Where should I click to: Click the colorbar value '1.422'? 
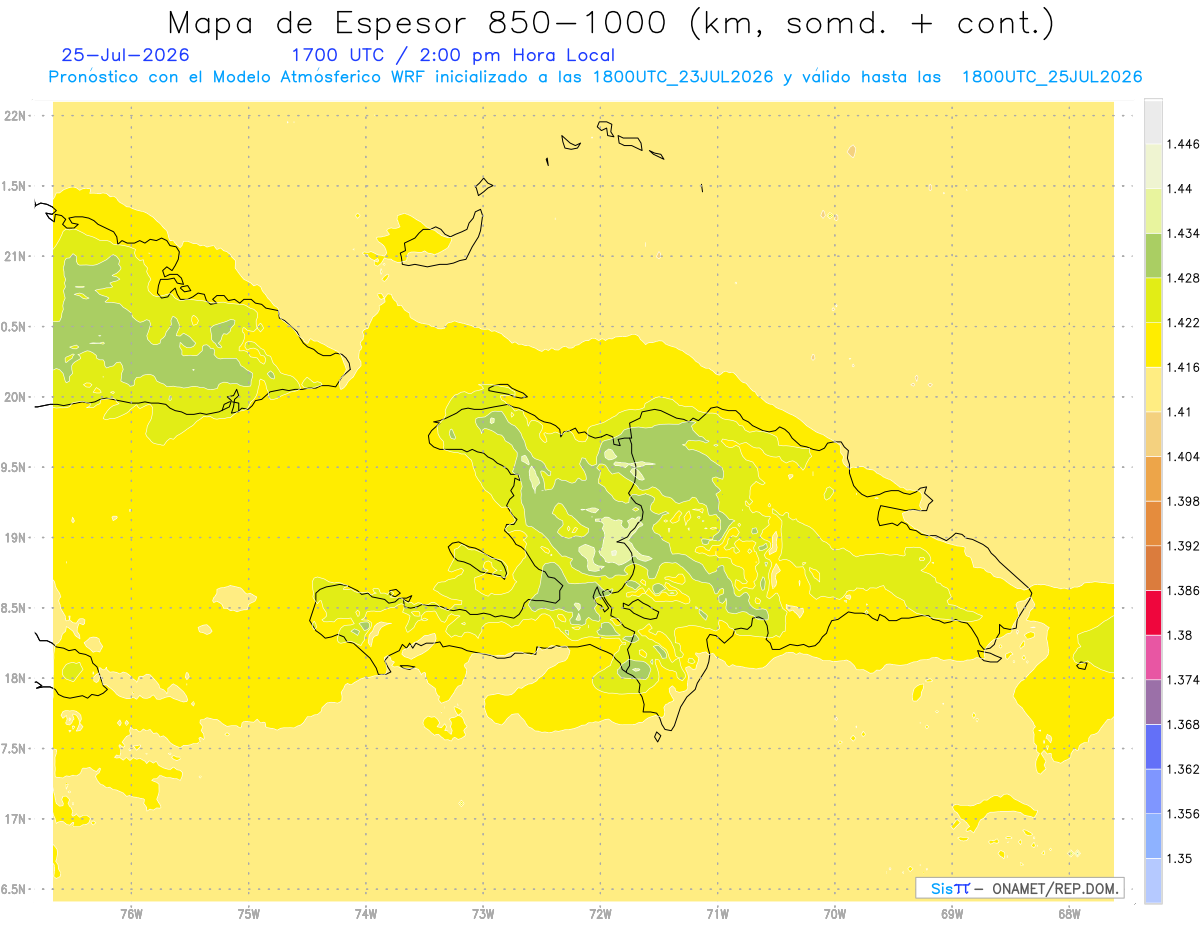point(1185,323)
